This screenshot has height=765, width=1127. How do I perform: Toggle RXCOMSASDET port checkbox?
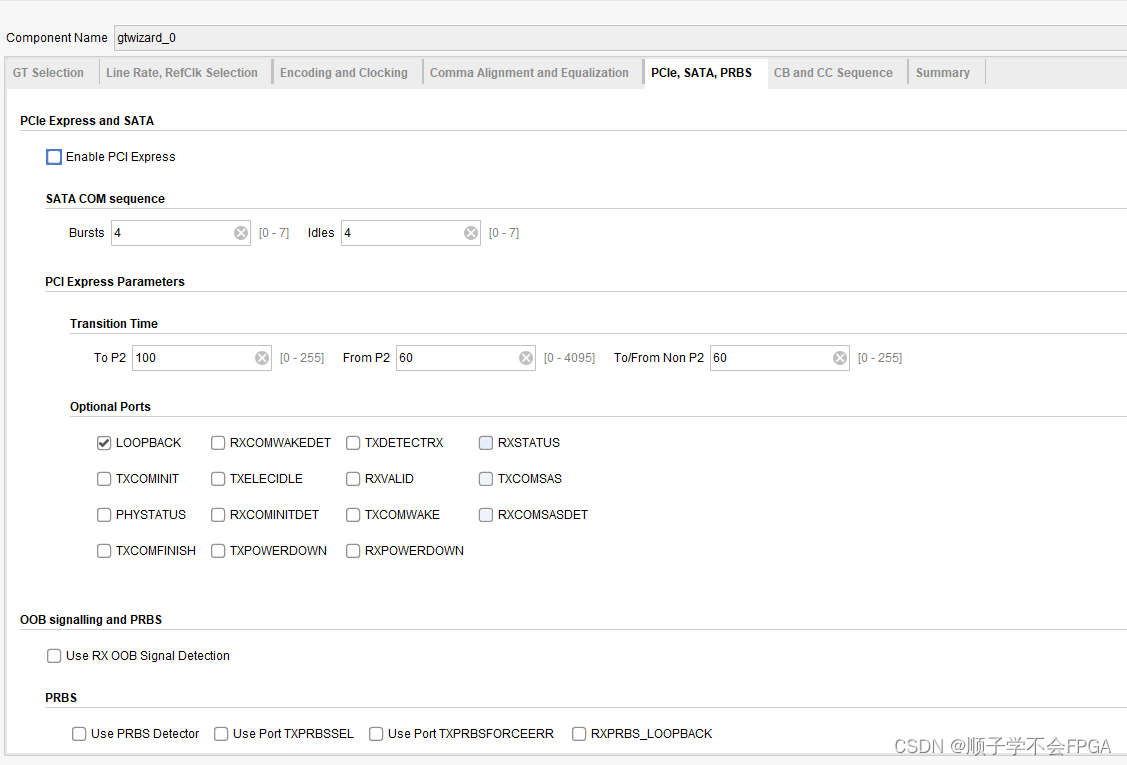pos(486,515)
